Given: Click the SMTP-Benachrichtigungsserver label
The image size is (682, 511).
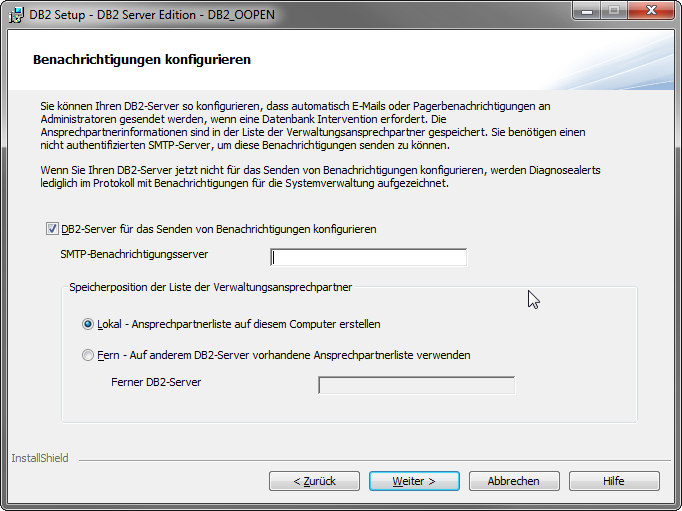Looking at the screenshot, I should pos(134,254).
